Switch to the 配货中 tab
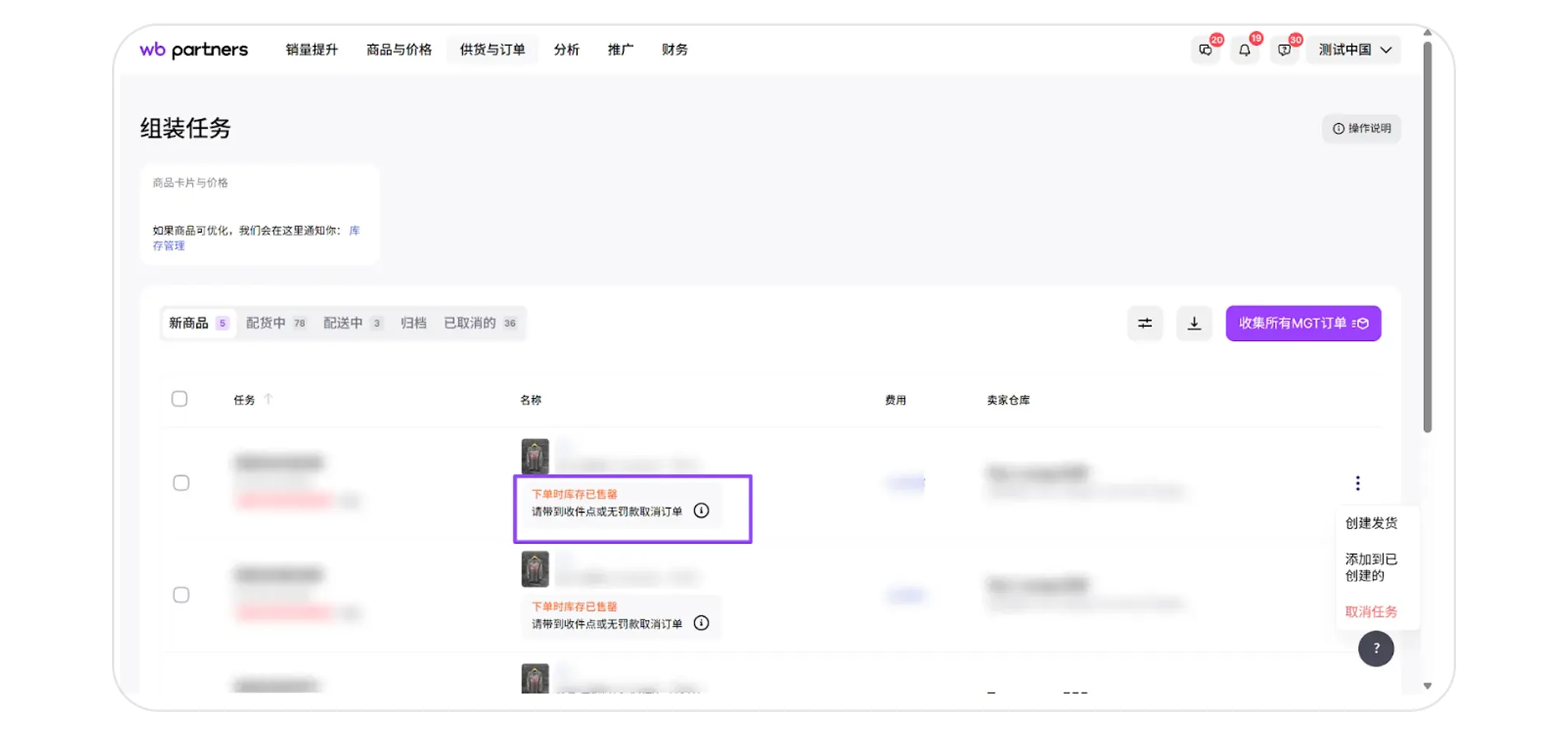 pos(275,323)
